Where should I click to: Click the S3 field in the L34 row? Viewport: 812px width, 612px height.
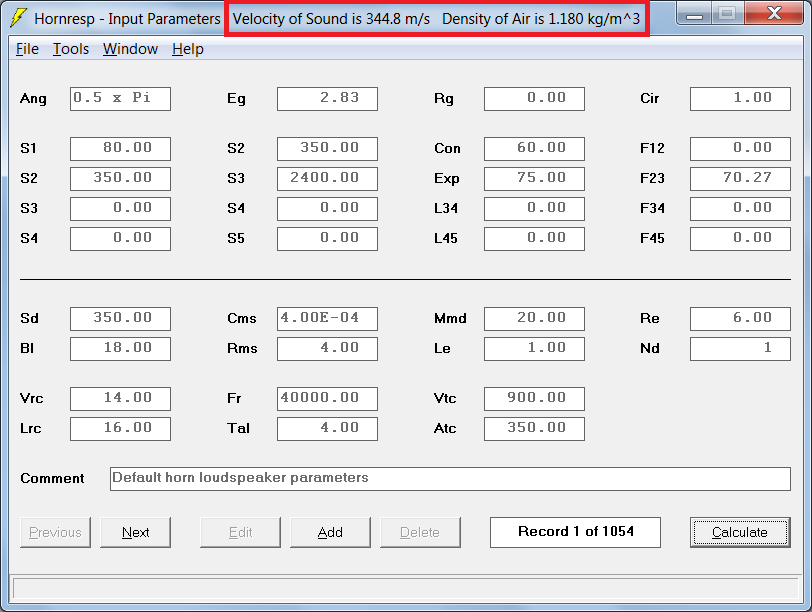(120, 209)
